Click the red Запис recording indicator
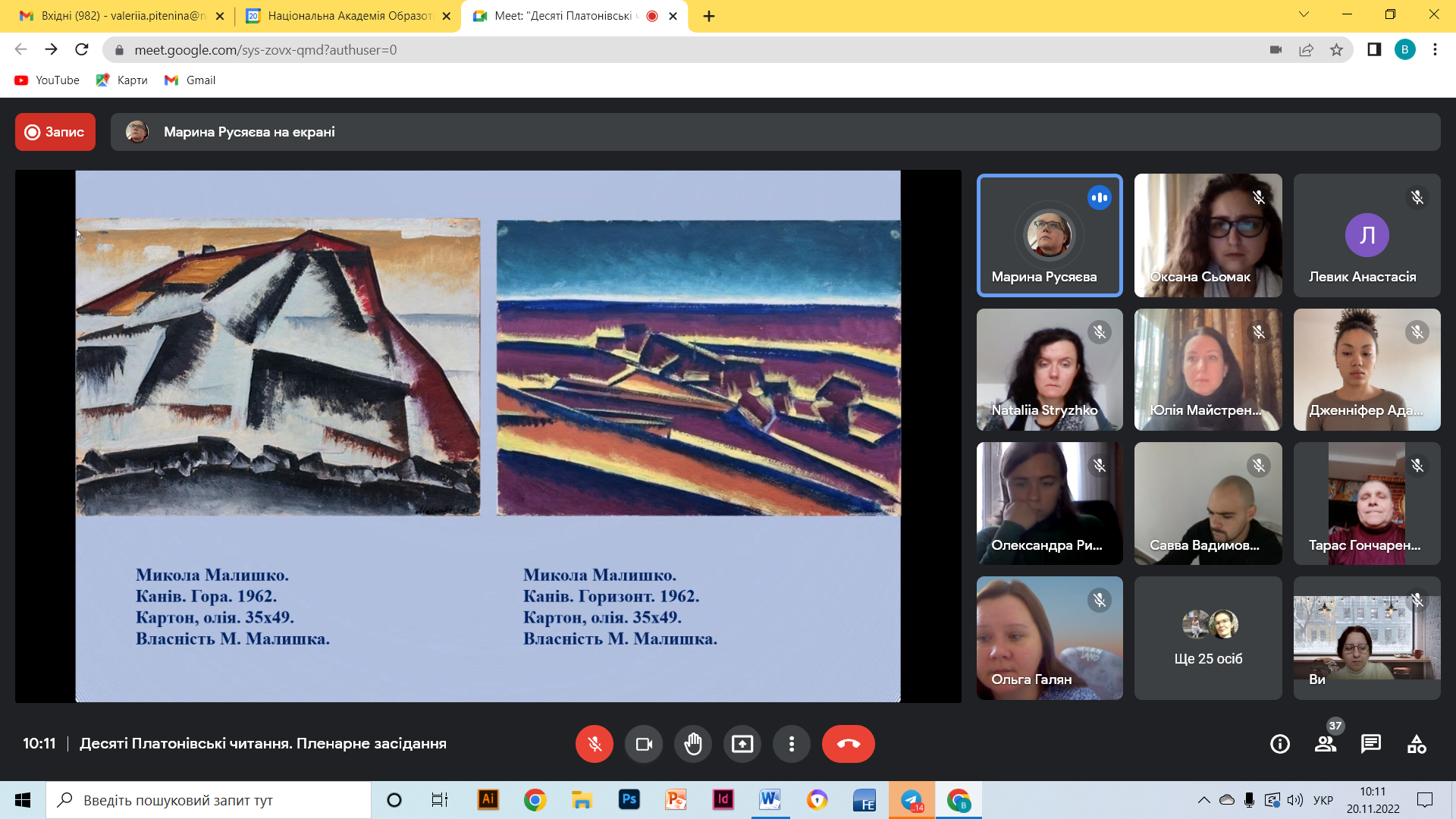The width and height of the screenshot is (1456, 819). point(55,132)
